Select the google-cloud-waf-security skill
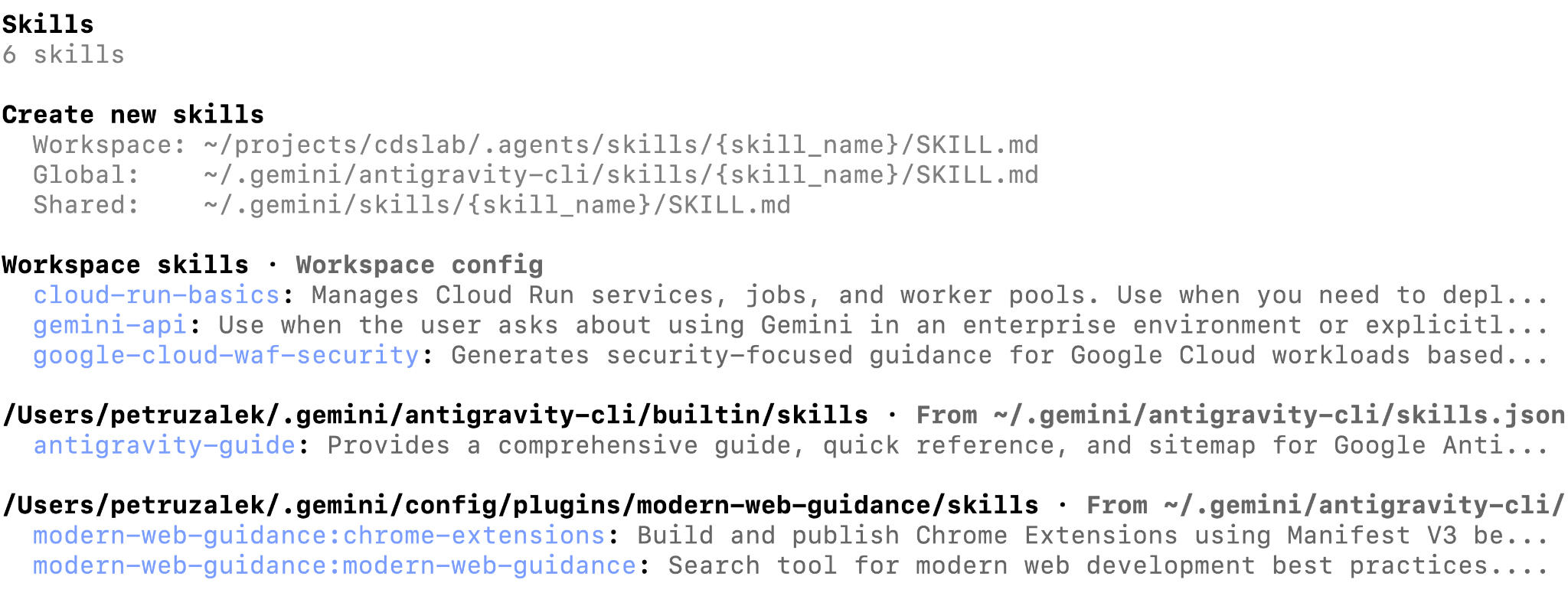 (x=227, y=356)
